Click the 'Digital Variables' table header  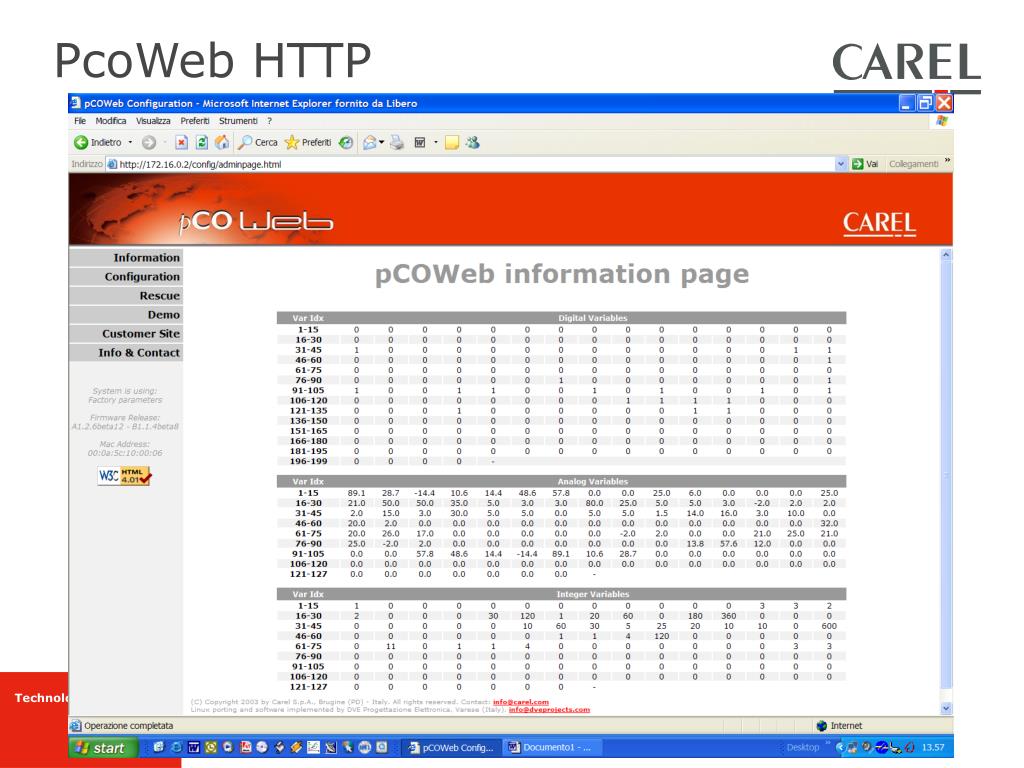click(592, 318)
